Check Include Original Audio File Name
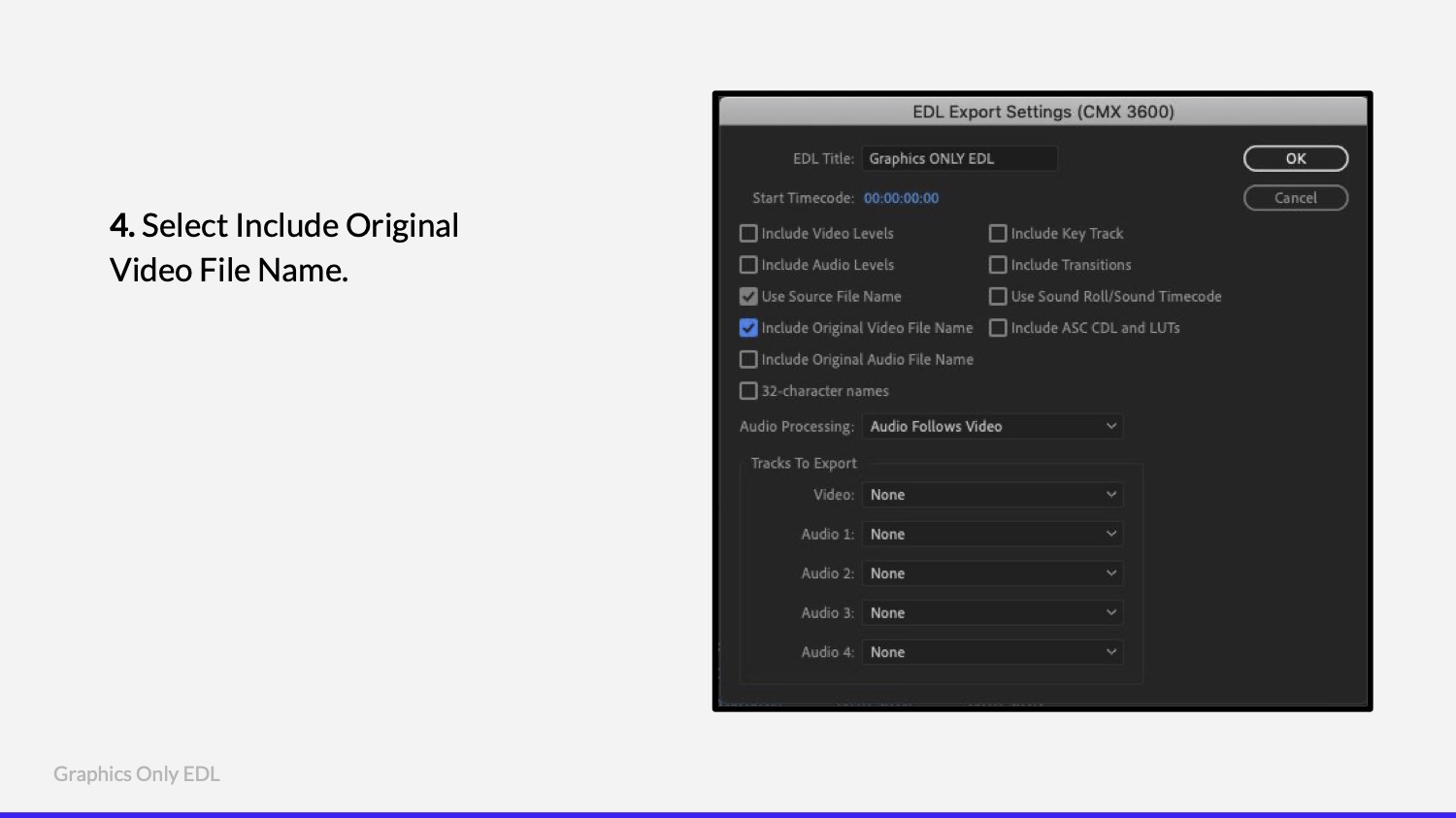This screenshot has height=818, width=1456. (748, 359)
